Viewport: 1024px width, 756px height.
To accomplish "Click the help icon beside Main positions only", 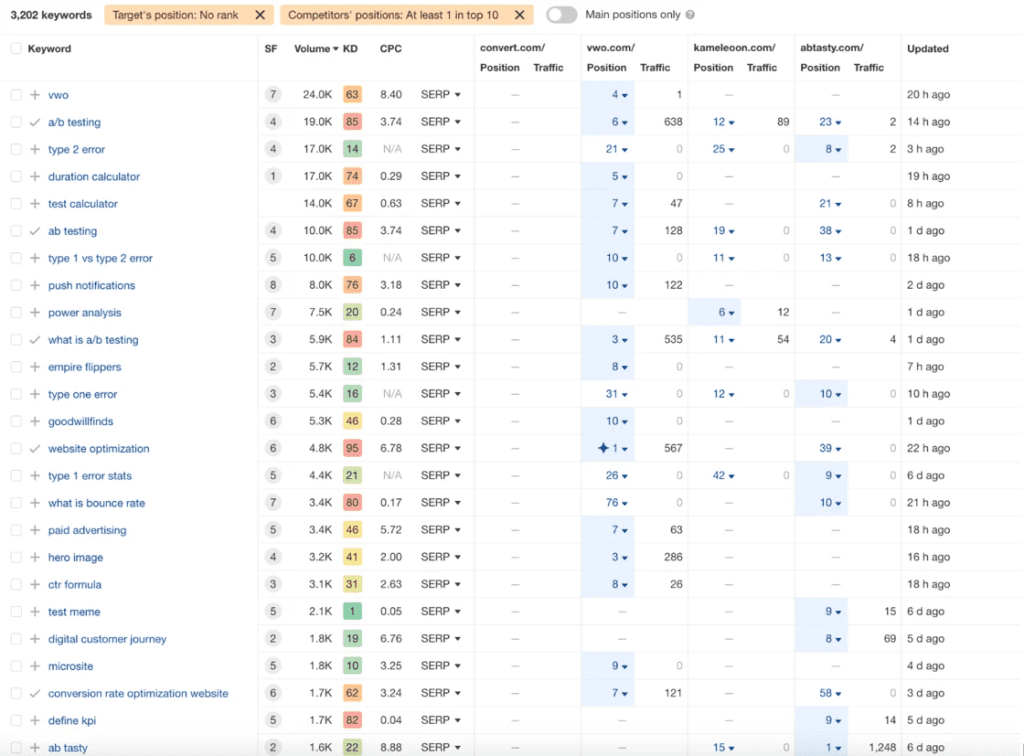I will tap(690, 14).
